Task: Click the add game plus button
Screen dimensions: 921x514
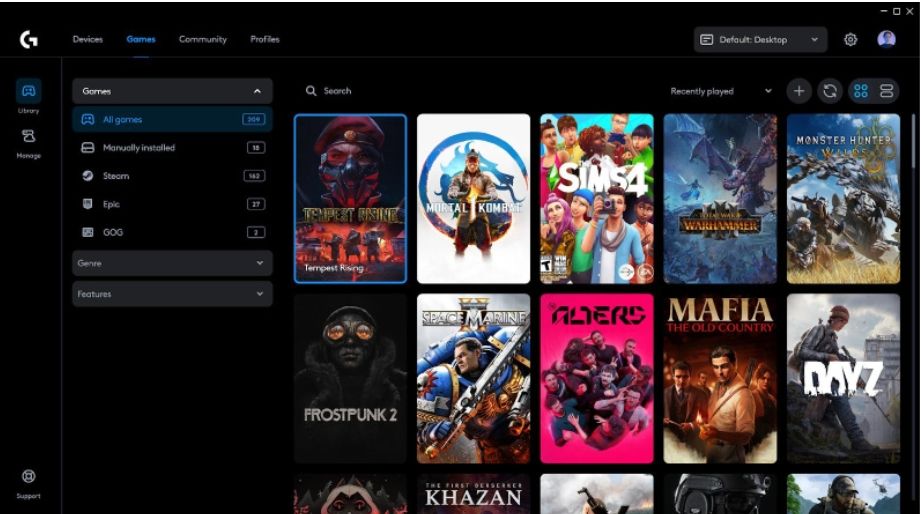Action: click(799, 91)
